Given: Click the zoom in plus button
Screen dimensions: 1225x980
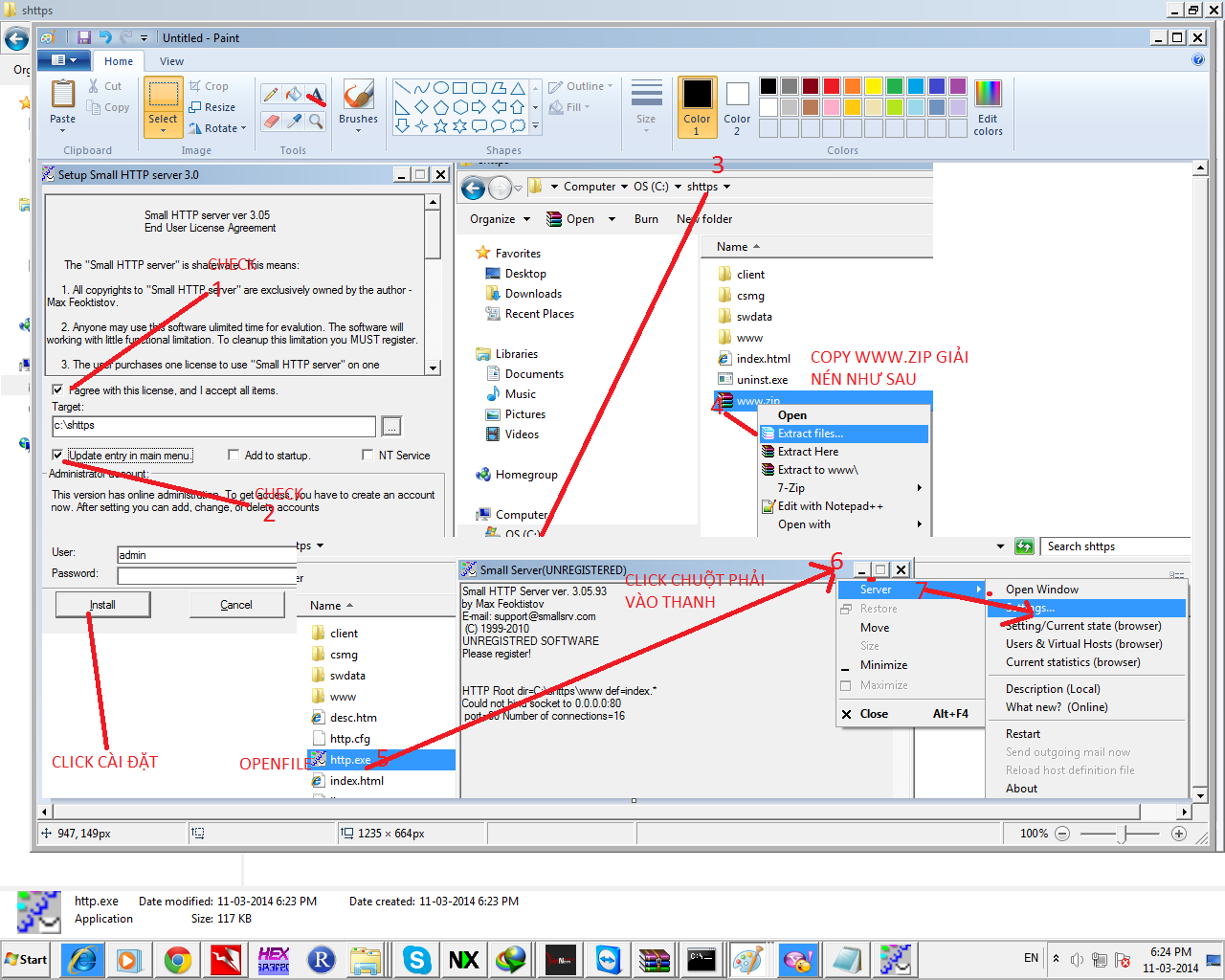Looking at the screenshot, I should click(x=1179, y=834).
